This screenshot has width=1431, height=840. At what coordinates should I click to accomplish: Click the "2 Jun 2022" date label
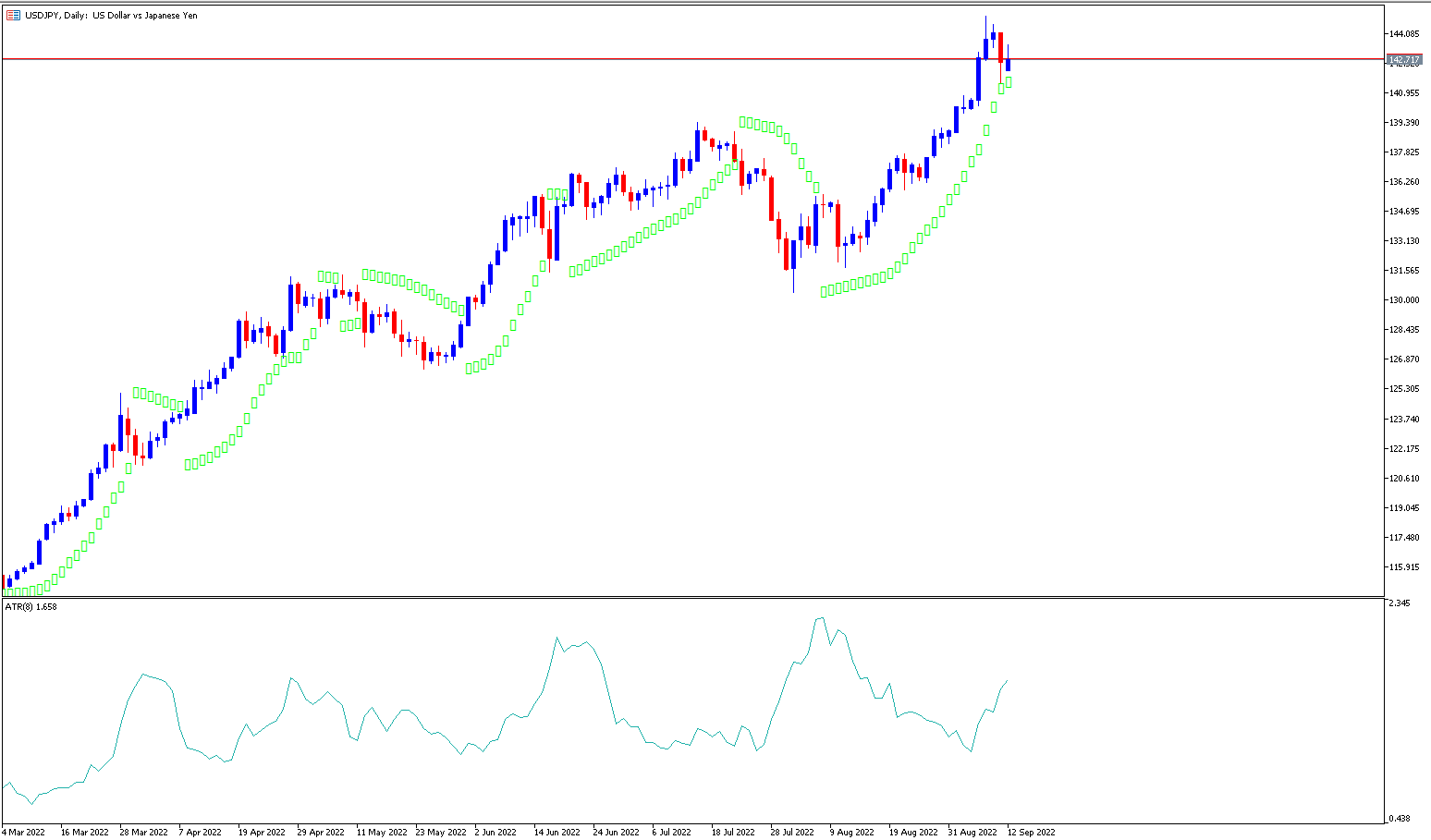pyautogui.click(x=495, y=833)
